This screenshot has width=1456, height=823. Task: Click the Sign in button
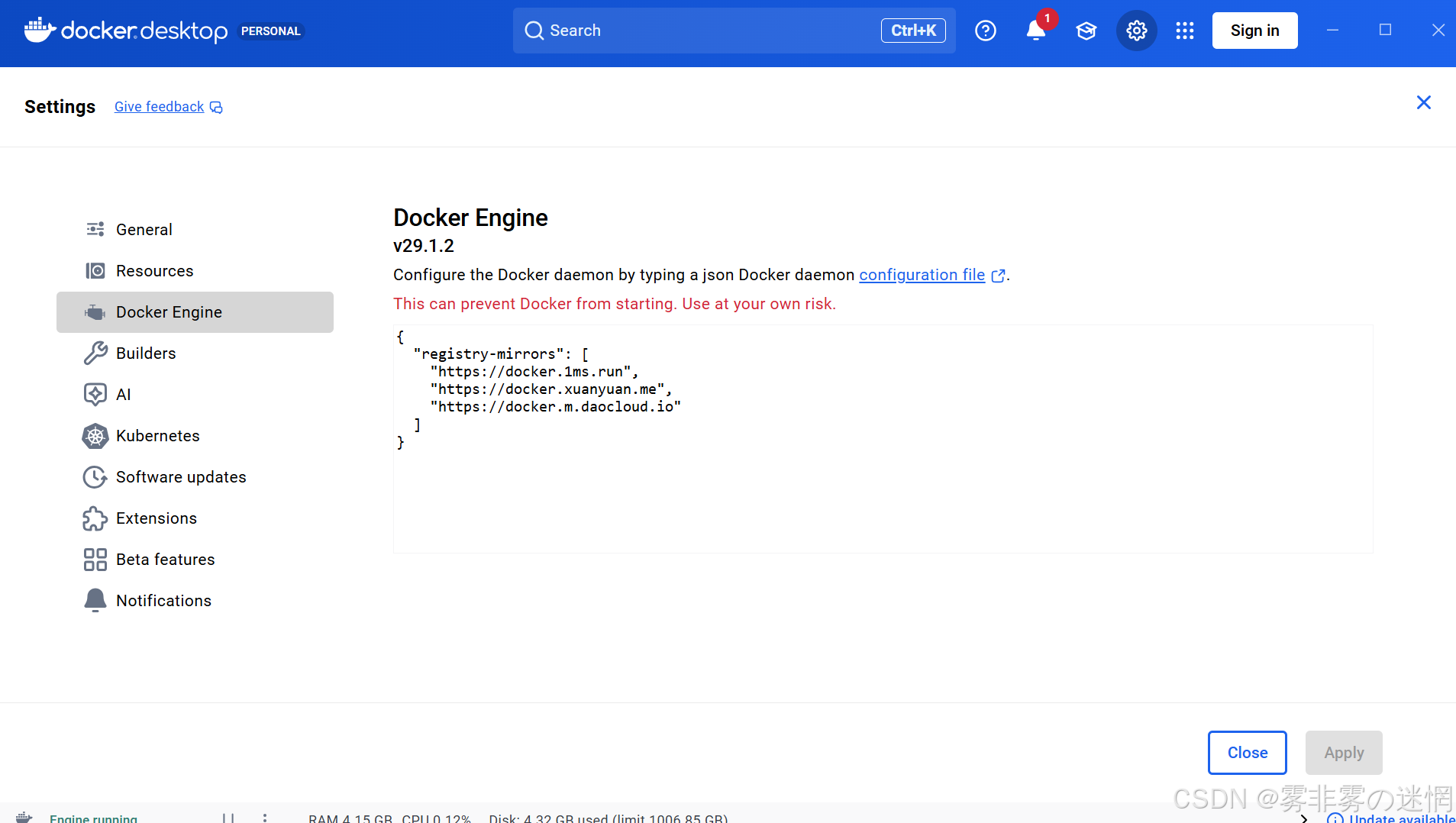point(1254,31)
